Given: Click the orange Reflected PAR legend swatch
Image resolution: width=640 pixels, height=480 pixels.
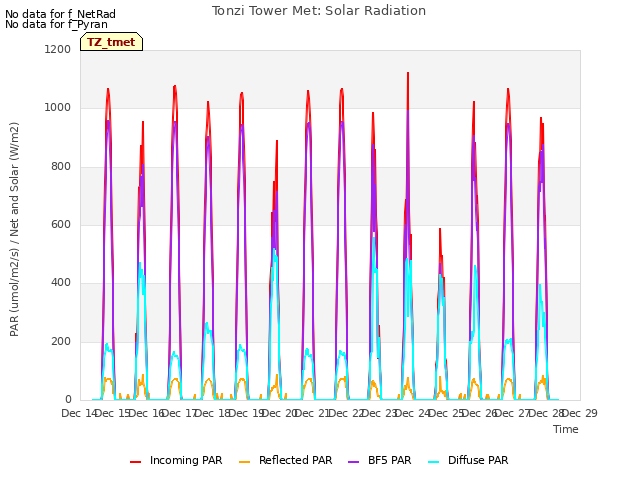Looking at the screenshot, I should [244, 462].
